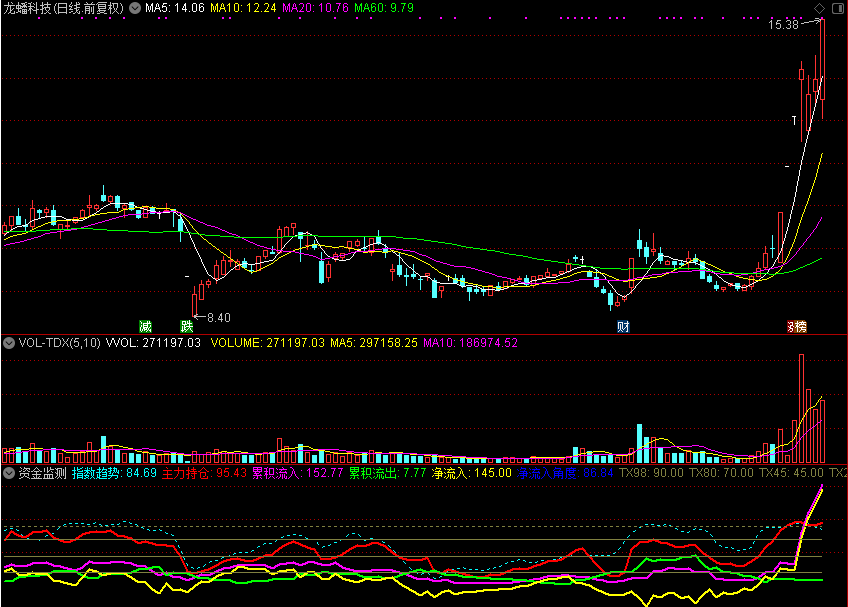Viewport: 848px width, 607px height.
Task: Click the 累积流出: 7.77 label
Action: point(388,473)
